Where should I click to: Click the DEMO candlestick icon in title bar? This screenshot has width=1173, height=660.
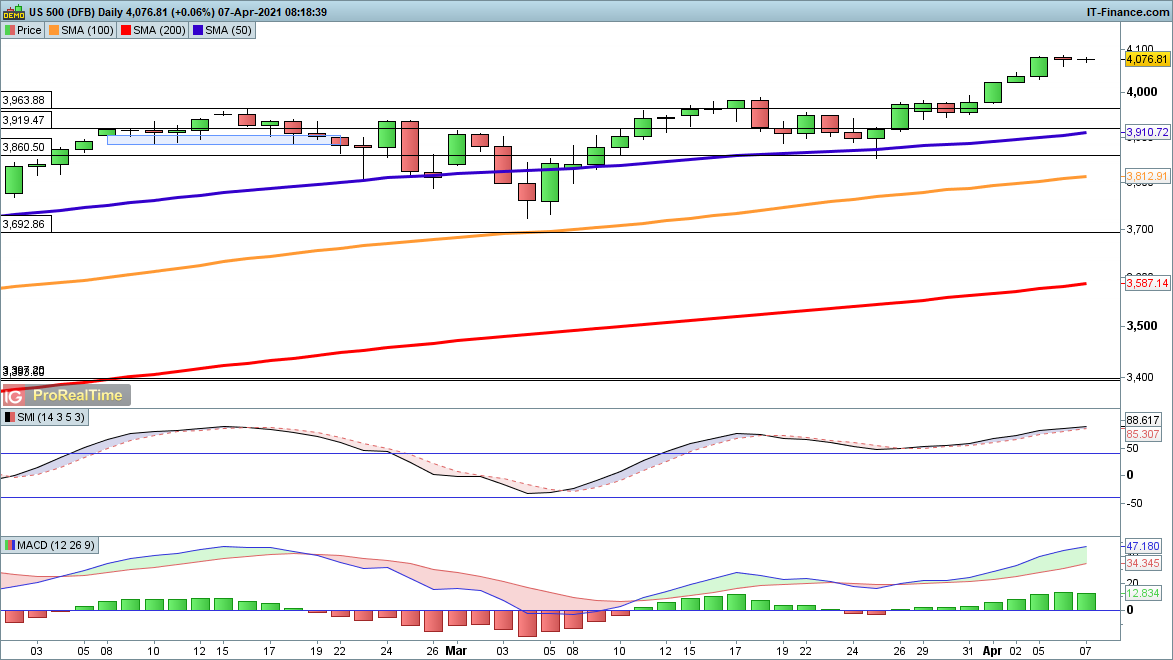coord(14,12)
